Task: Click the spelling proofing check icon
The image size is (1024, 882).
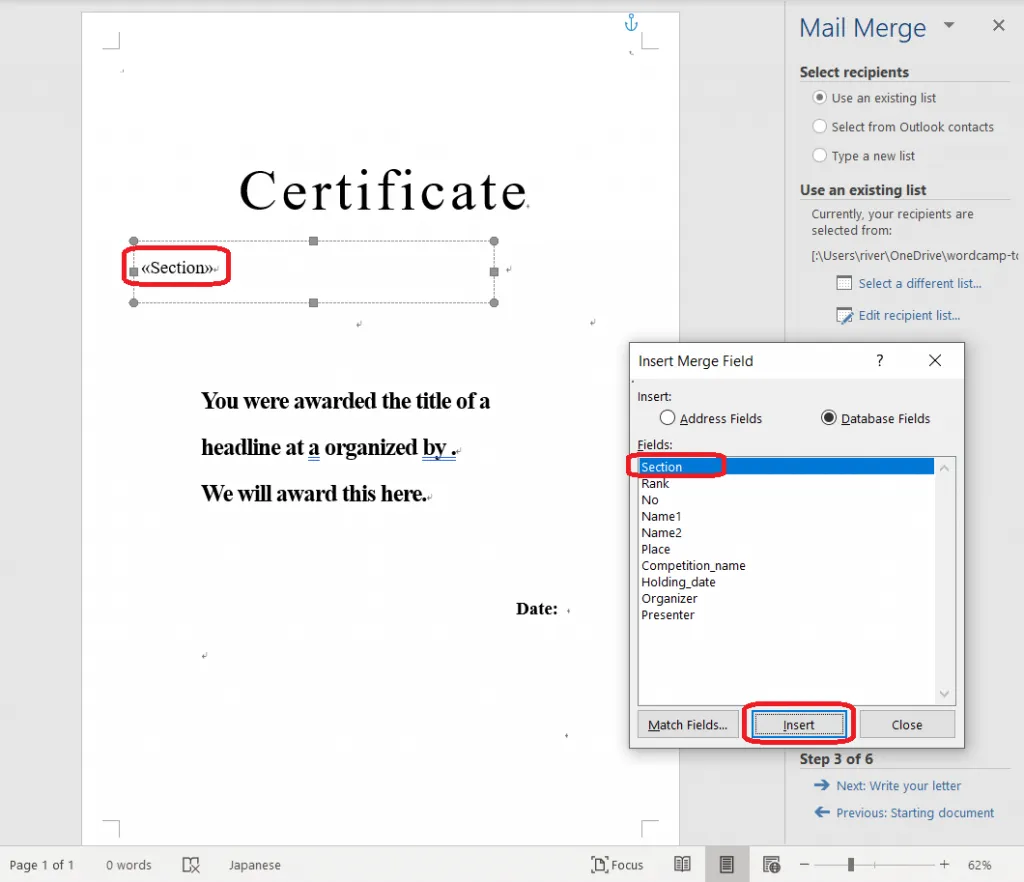Action: (x=192, y=865)
